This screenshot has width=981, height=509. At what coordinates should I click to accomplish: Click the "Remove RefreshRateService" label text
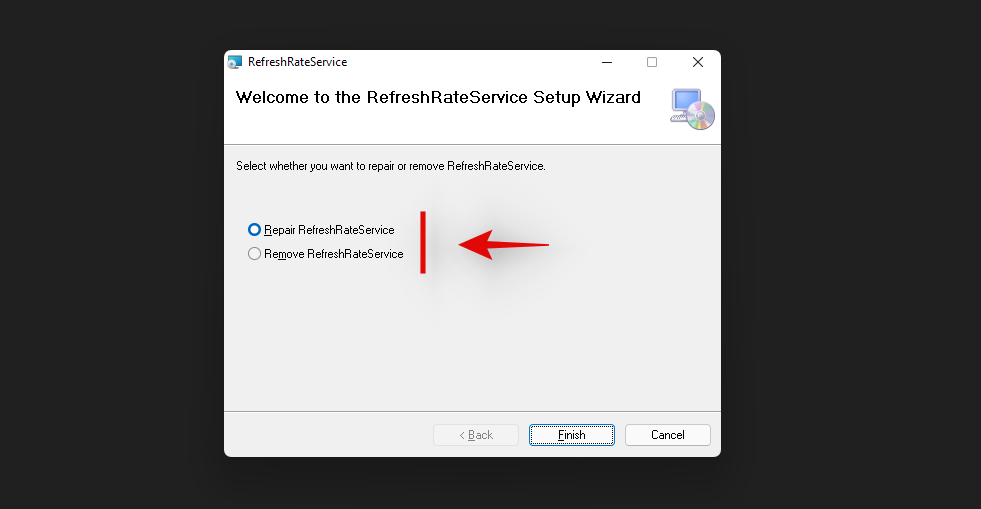click(x=334, y=254)
